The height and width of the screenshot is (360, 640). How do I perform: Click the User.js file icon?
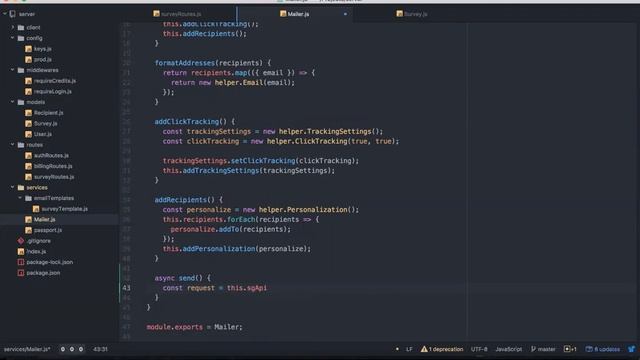tap(28, 134)
